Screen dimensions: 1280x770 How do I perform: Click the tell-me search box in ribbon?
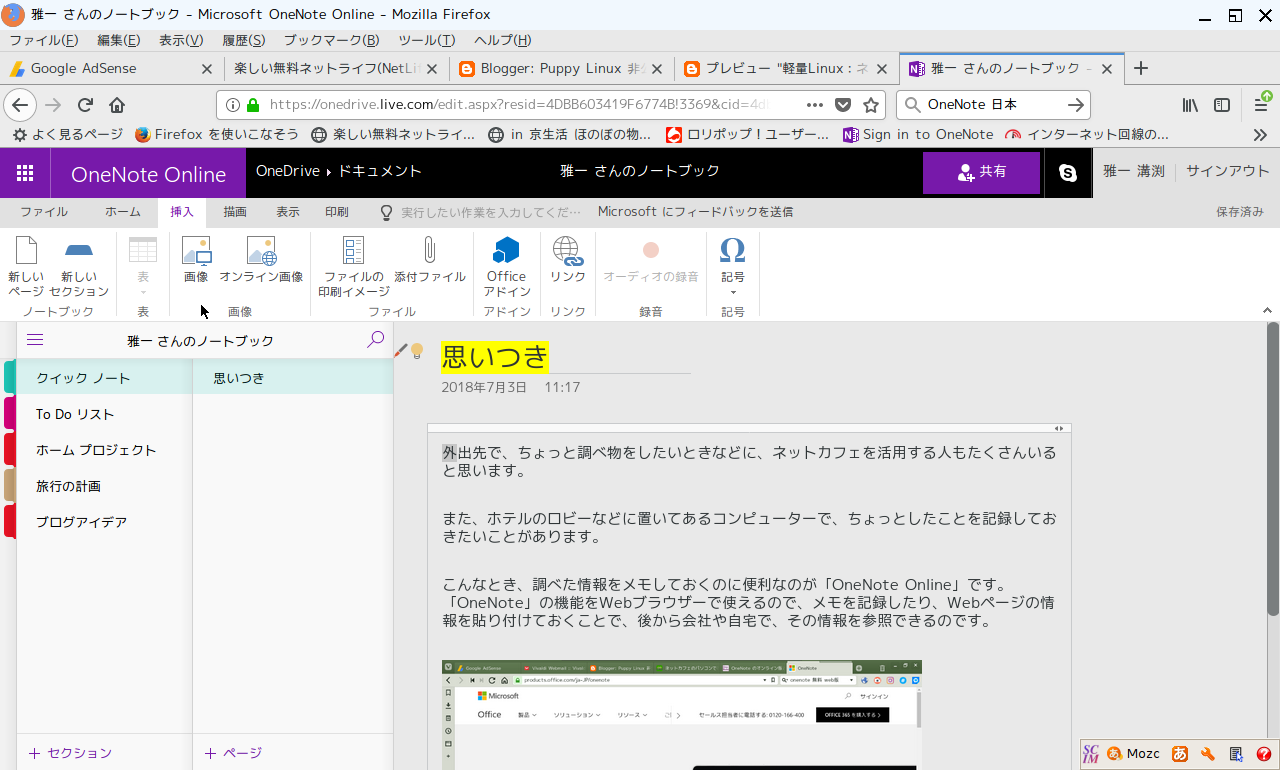pos(481,212)
